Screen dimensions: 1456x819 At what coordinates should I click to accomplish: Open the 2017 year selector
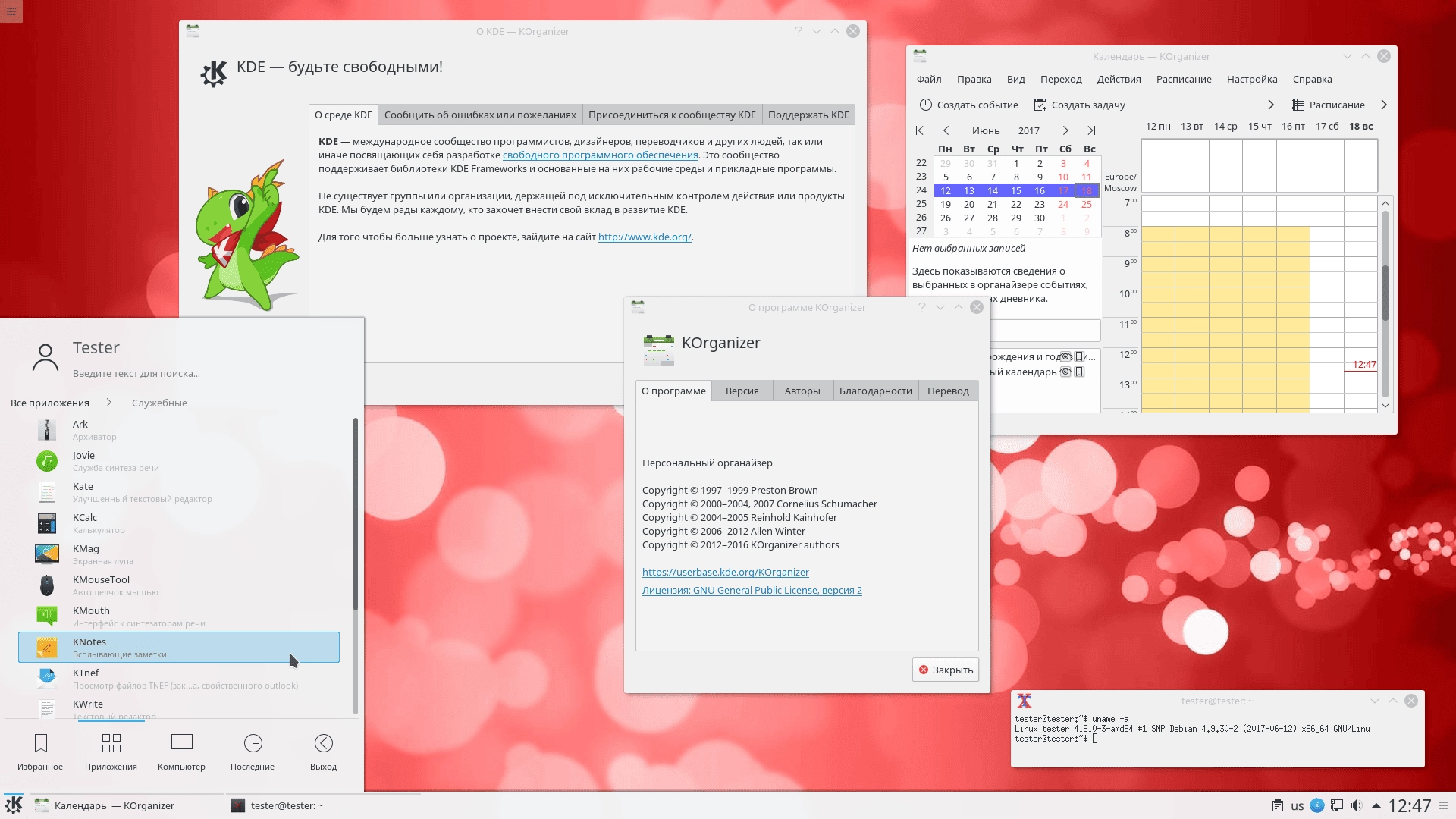tap(1029, 130)
